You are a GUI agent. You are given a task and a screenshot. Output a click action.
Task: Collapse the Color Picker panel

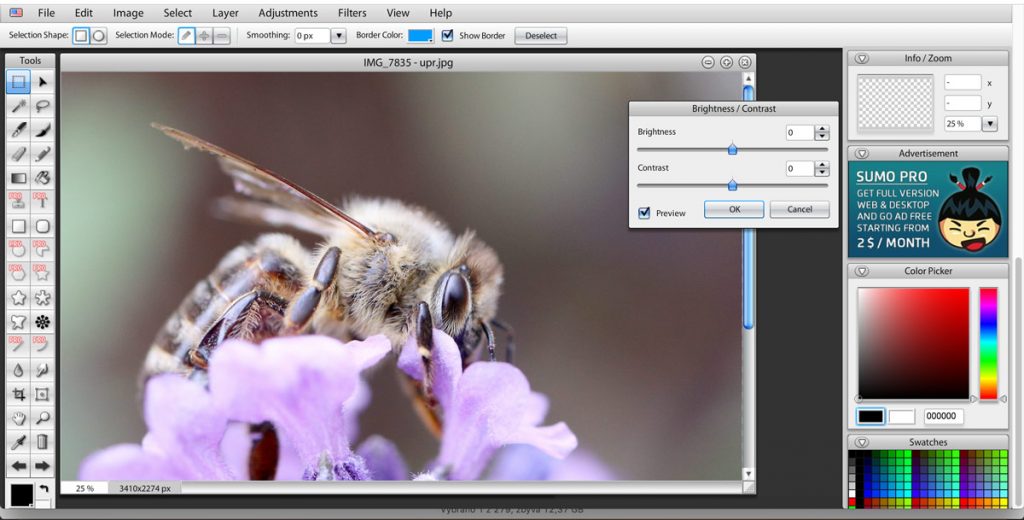[x=862, y=271]
